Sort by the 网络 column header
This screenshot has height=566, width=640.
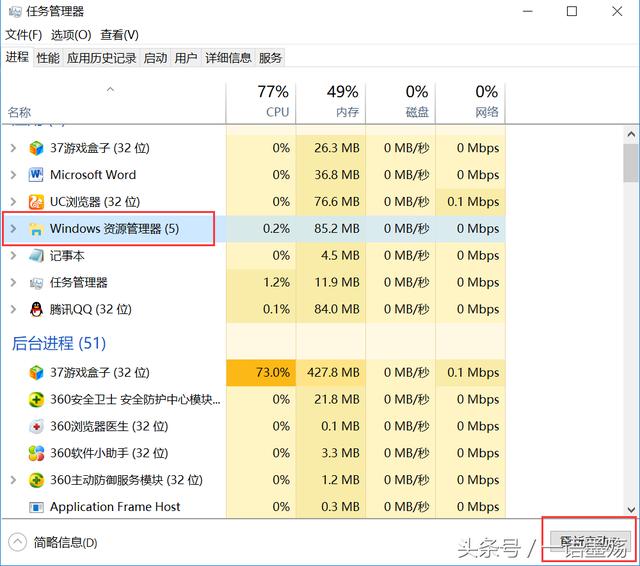pos(470,103)
